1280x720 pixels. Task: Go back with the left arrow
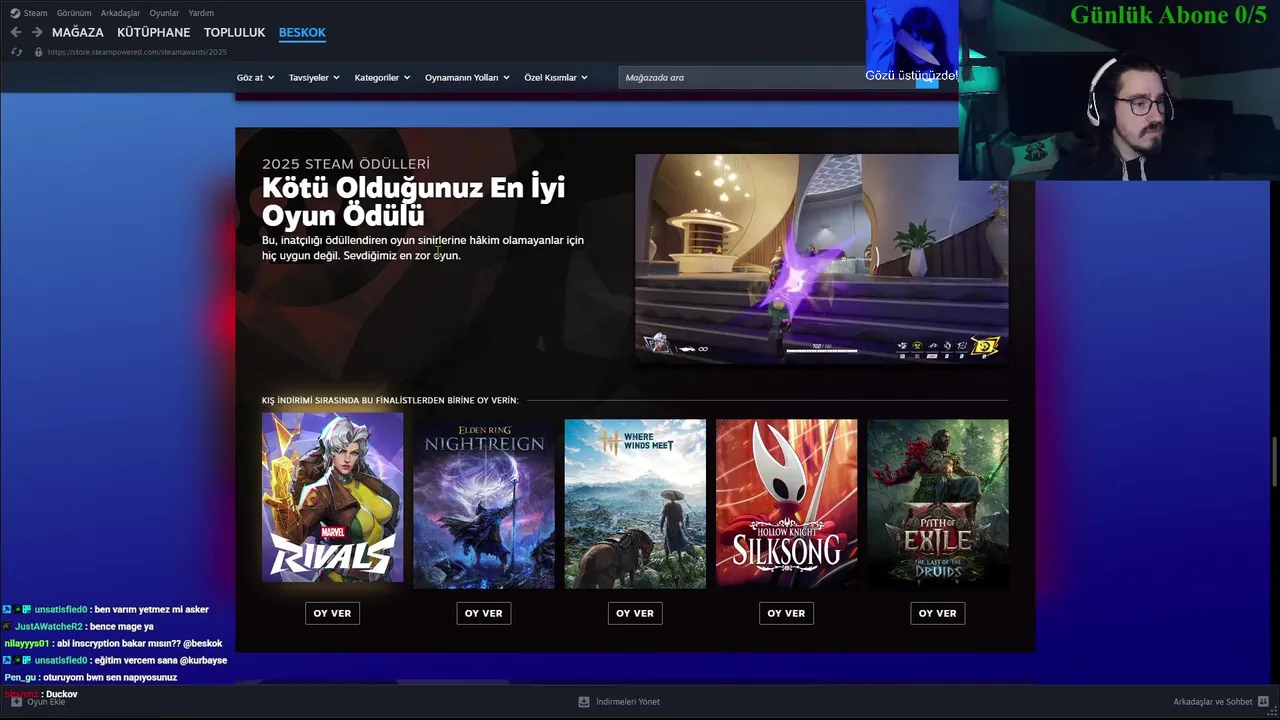(16, 32)
